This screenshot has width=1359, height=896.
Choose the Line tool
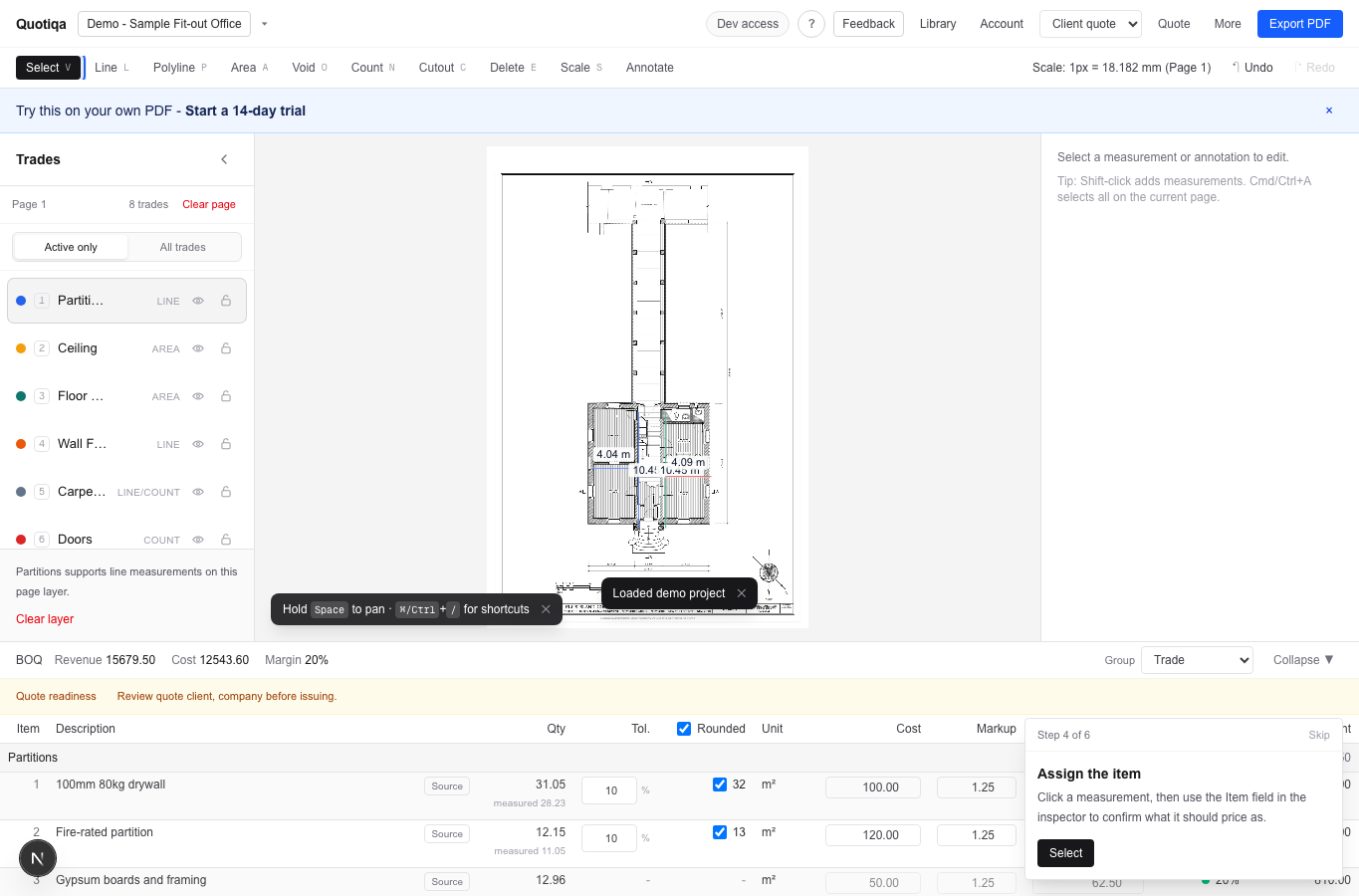coord(112,68)
